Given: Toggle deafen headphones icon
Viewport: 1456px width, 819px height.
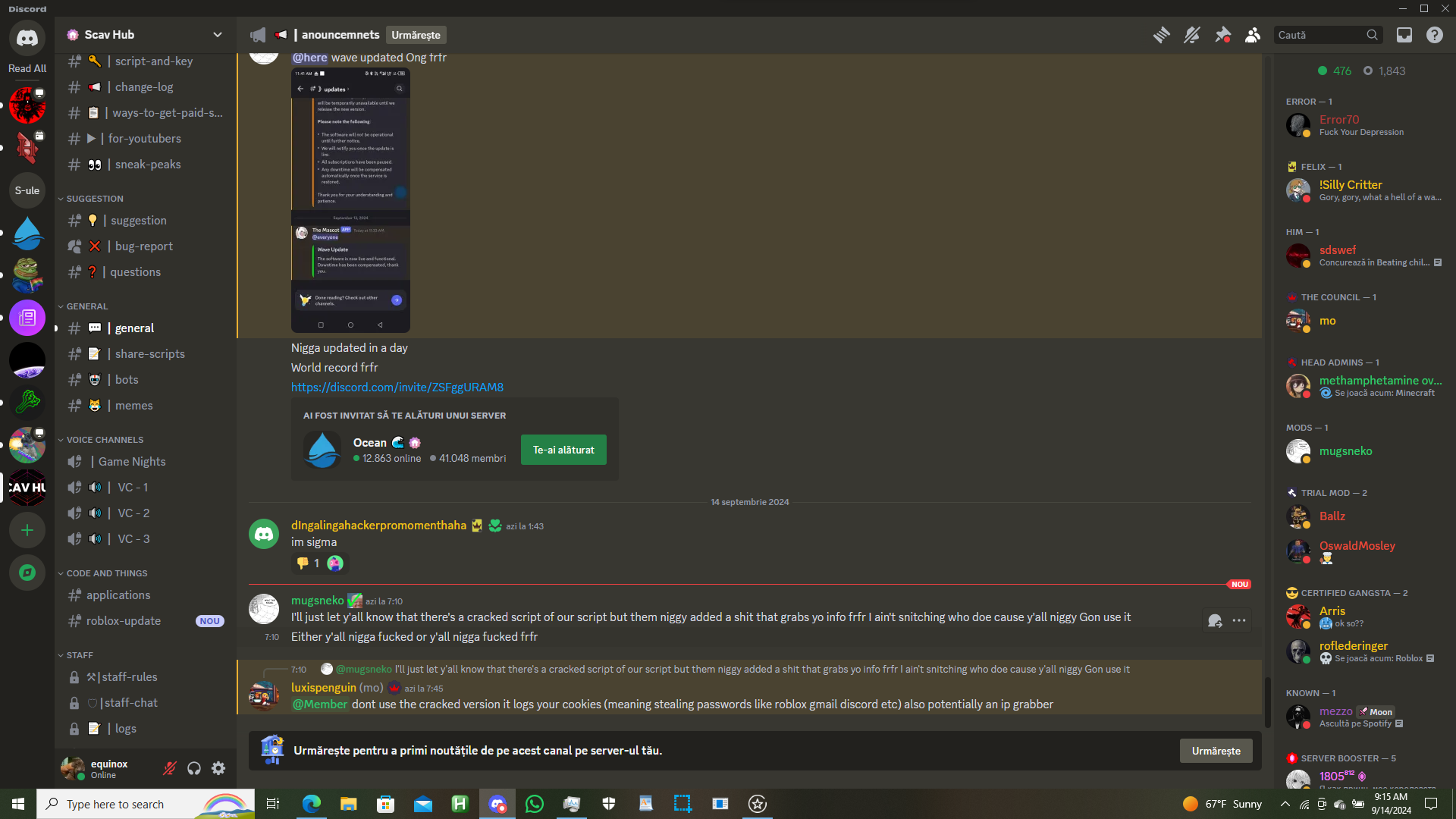Looking at the screenshot, I should point(194,769).
